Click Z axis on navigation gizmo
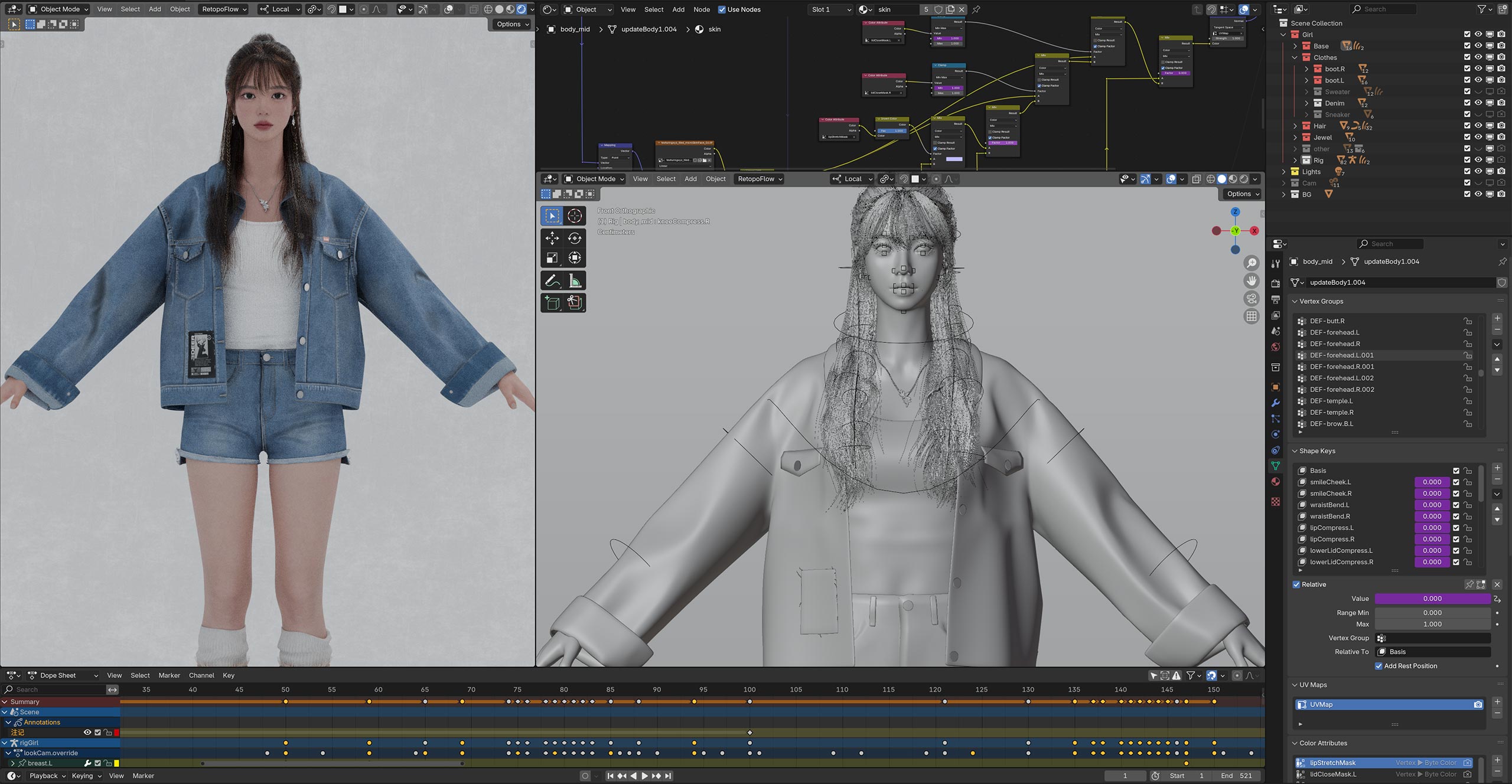 [1235, 211]
